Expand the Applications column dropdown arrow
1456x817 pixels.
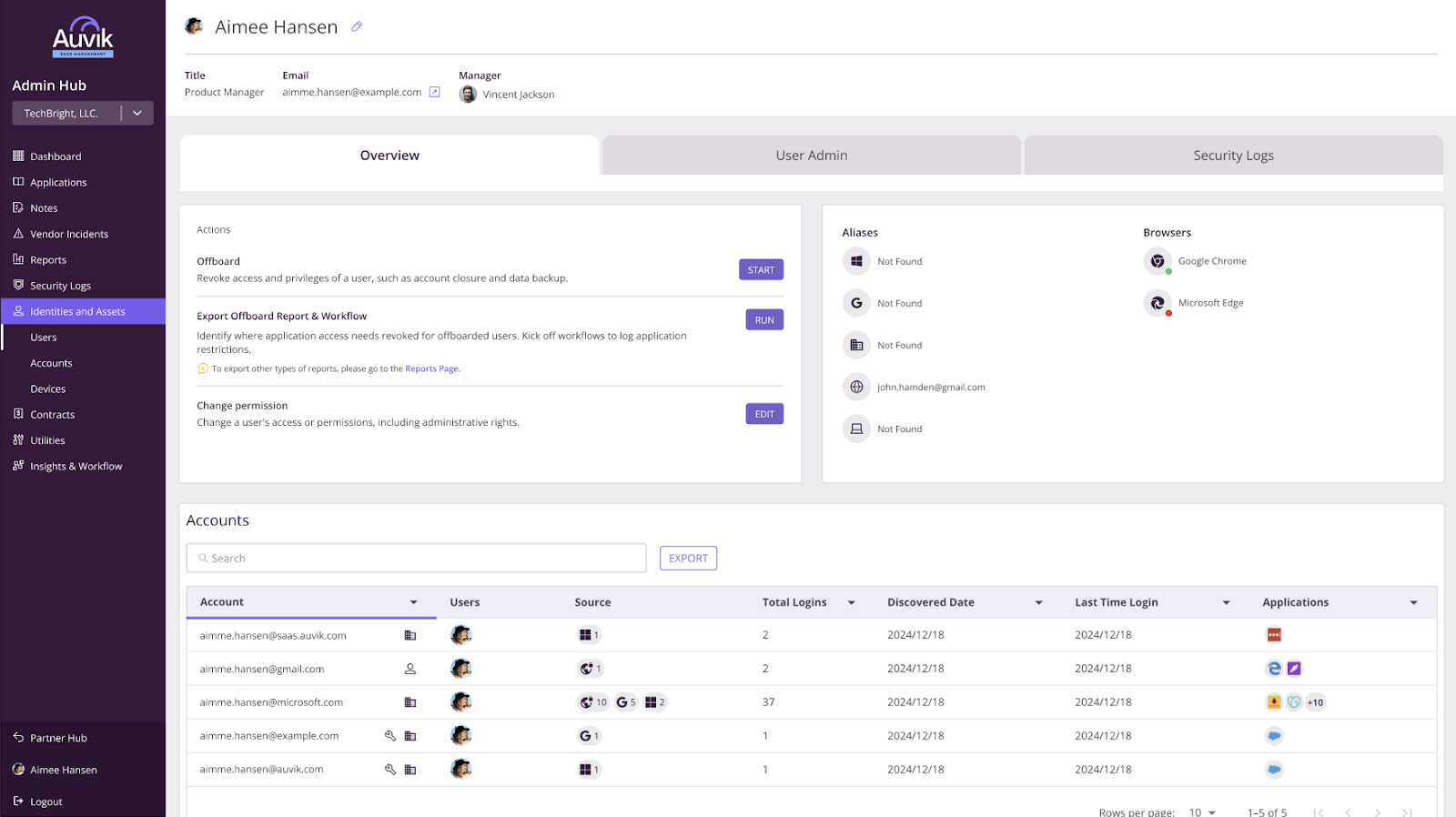(x=1413, y=602)
